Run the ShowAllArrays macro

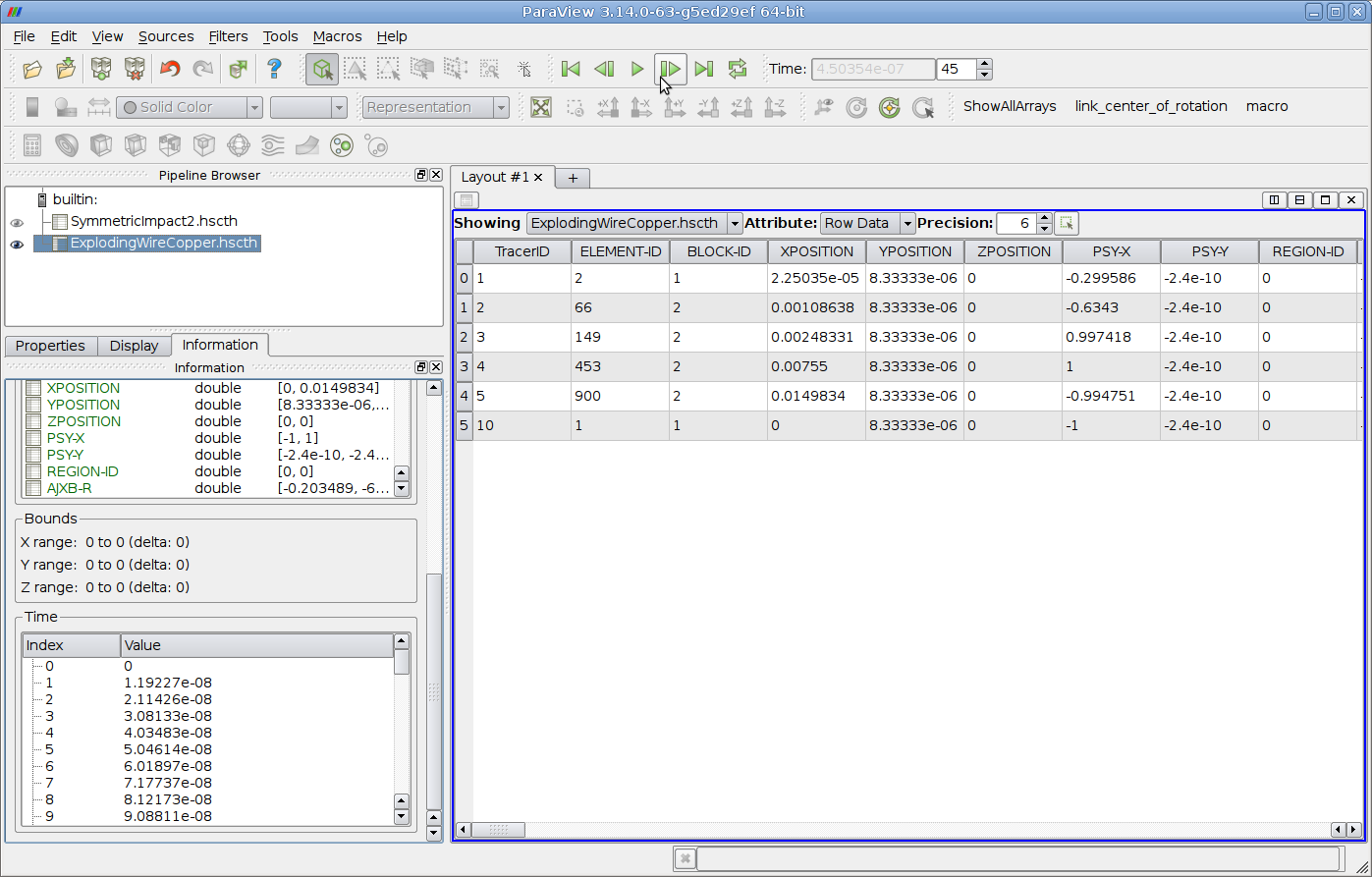[1010, 106]
